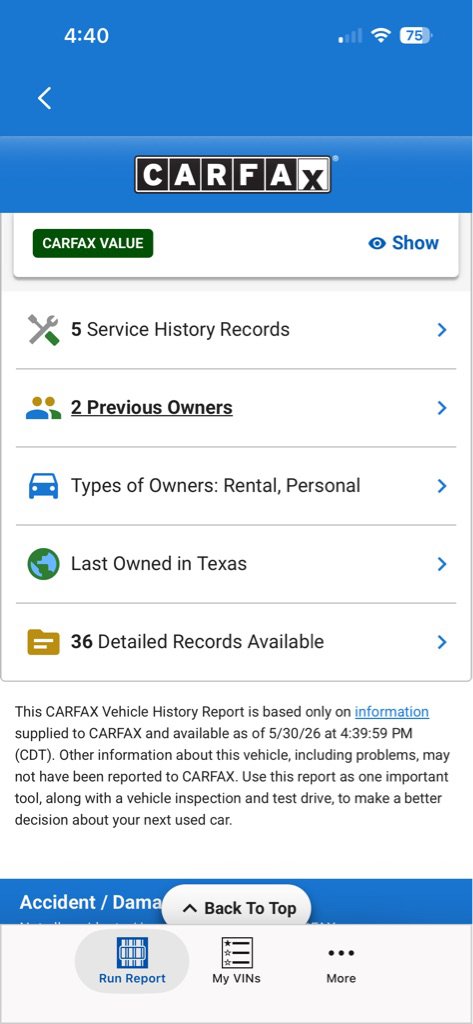The image size is (473, 1024).
Task: Expand the Types of Owners row chevron
Action: point(442,486)
